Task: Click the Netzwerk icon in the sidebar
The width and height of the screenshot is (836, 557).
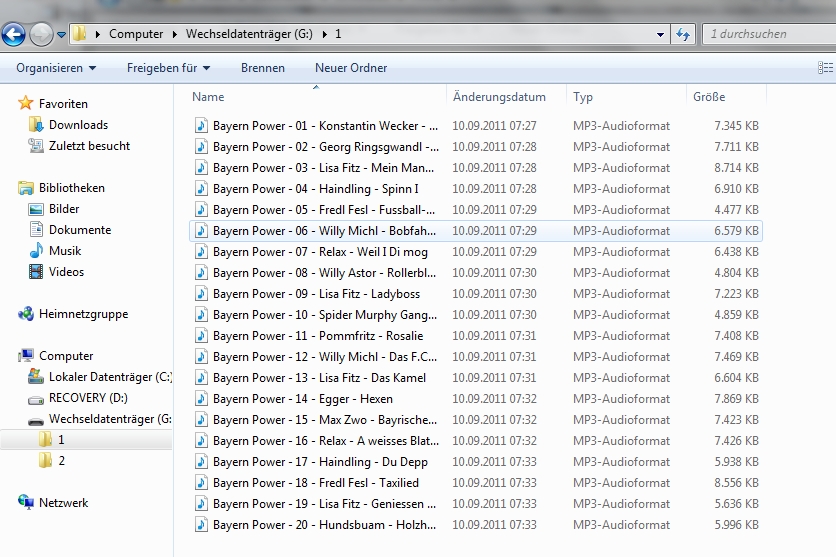Action: 26,503
